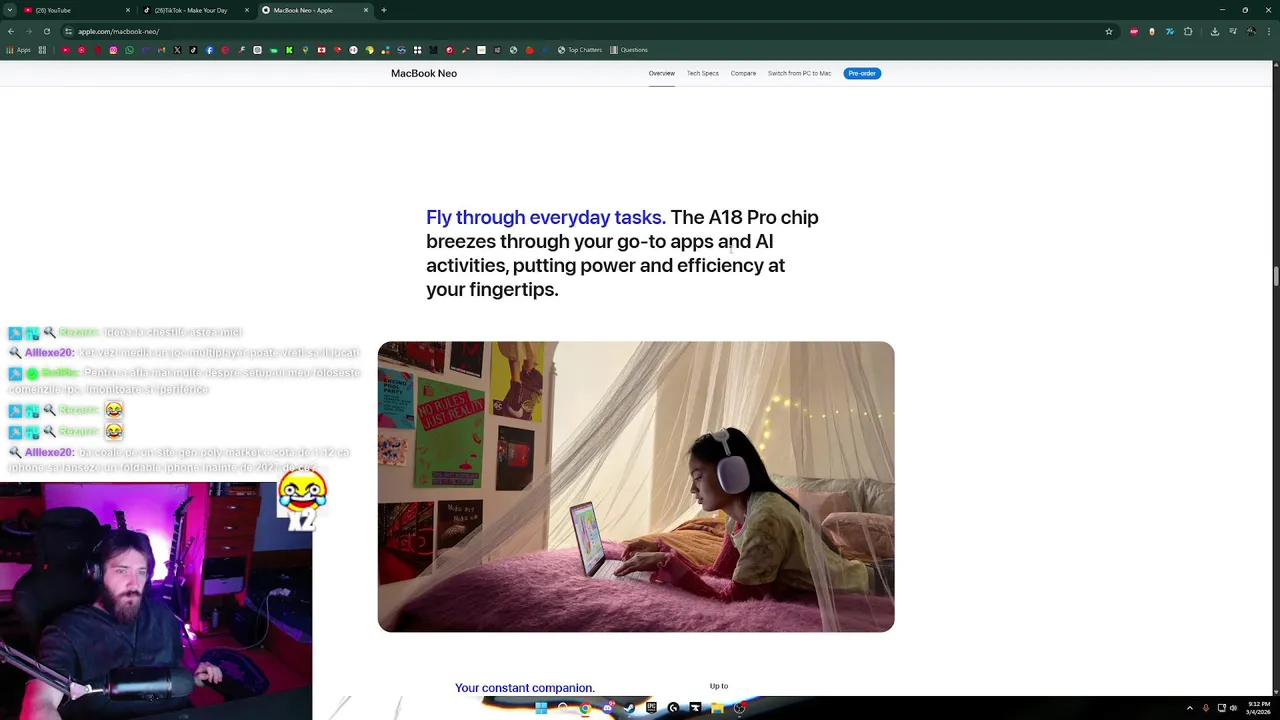
Task: Open the Extensions puzzle-piece menu
Action: point(1188,31)
